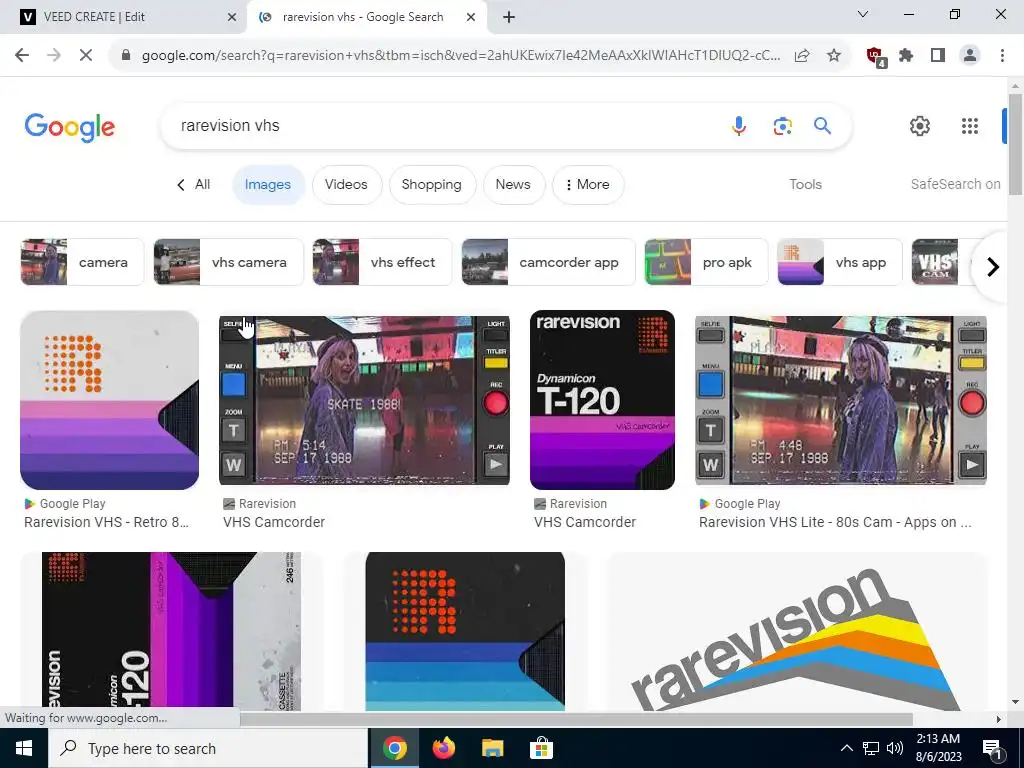1024x768 pixels.
Task: Click the vertical page scrollbar
Action: point(1015,145)
